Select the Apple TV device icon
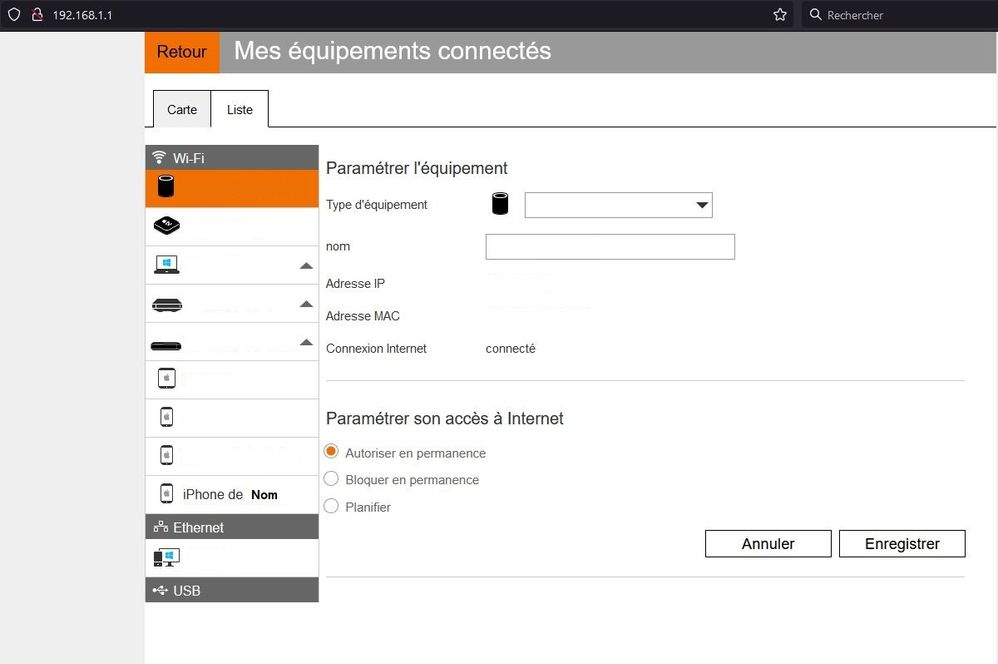The width and height of the screenshot is (998, 664). pyautogui.click(x=167, y=227)
